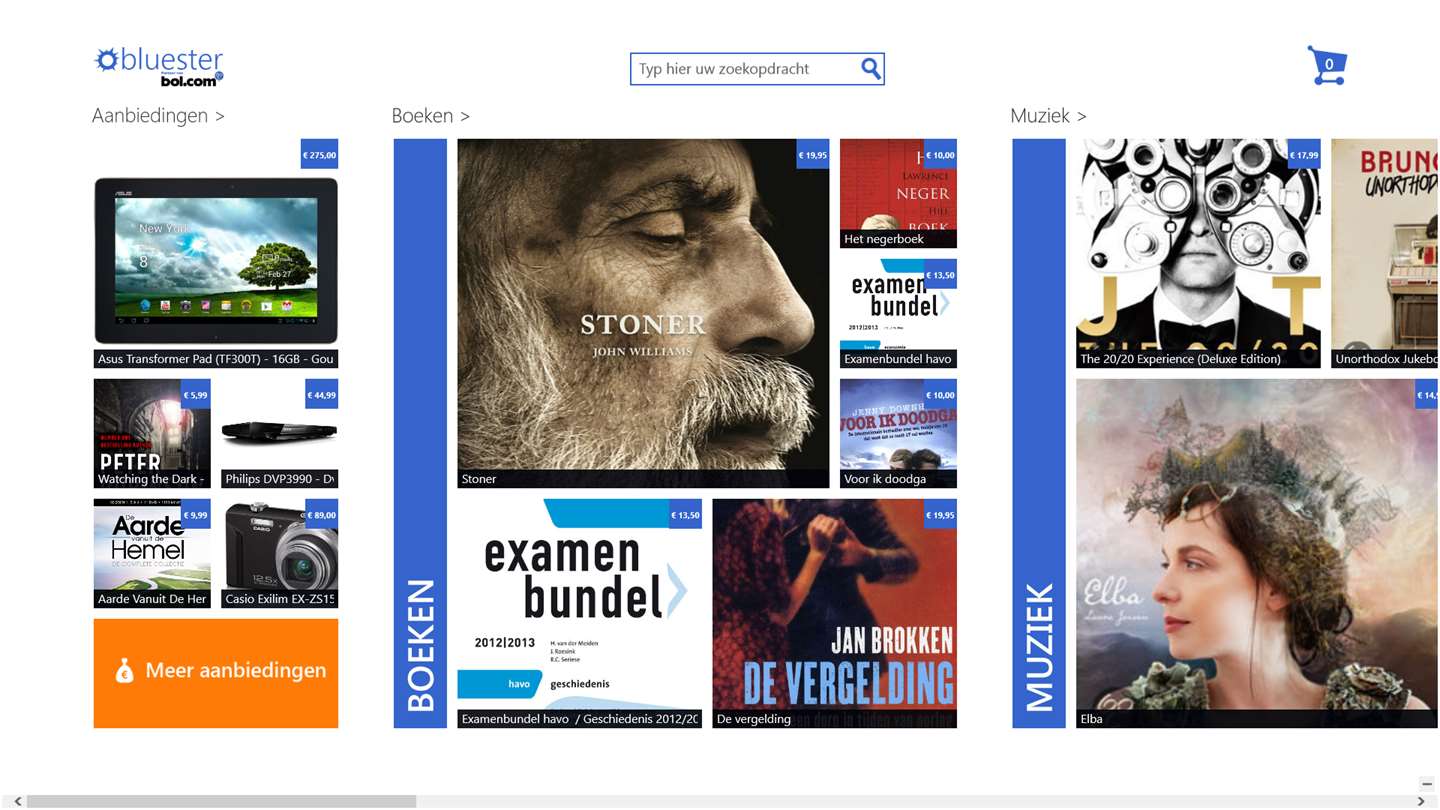The width and height of the screenshot is (1440, 810).
Task: Click the orange Meer aanbiedingen button
Action: [x=216, y=673]
